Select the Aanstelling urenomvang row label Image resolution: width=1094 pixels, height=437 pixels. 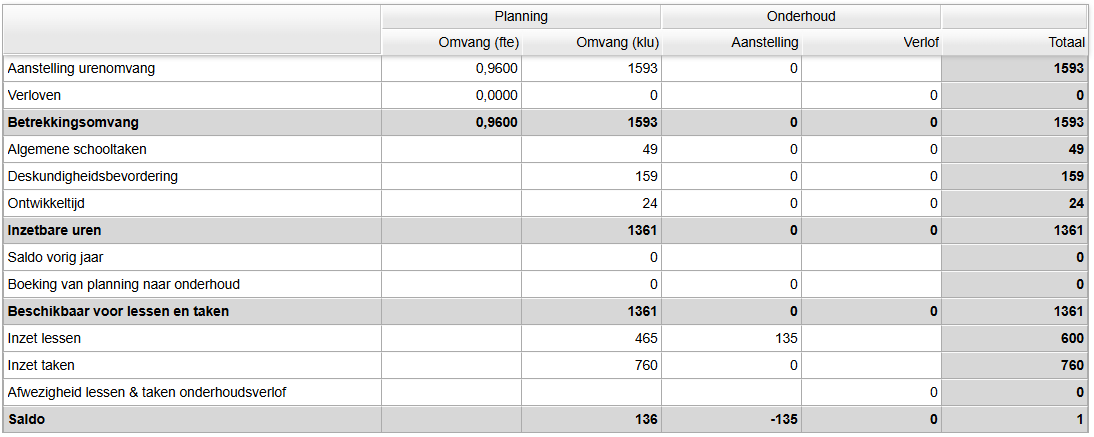(81, 69)
